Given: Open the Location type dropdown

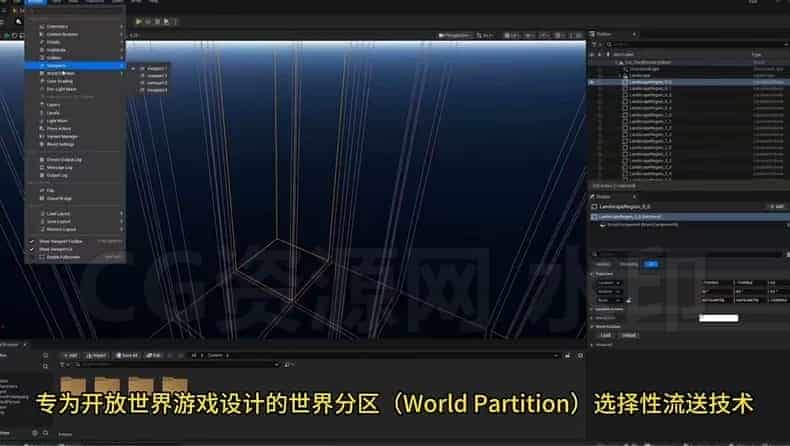Looking at the screenshot, I should point(609,283).
